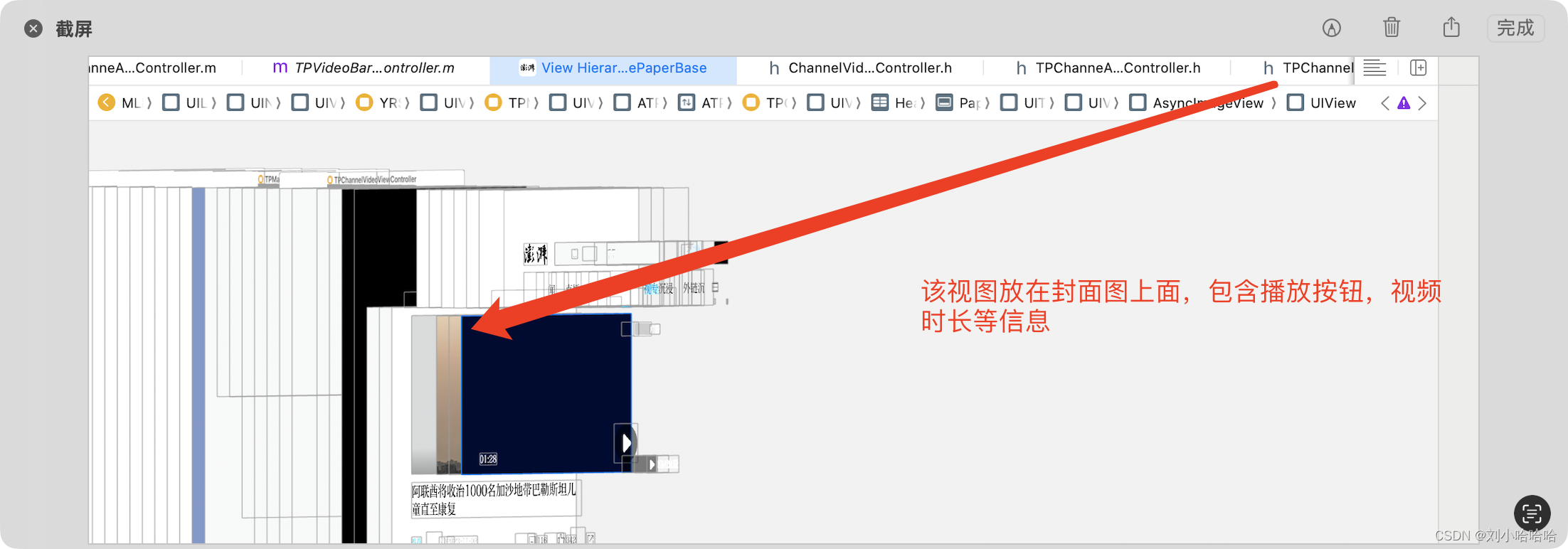1568x549 pixels.
Task: Click the live text scan icon
Action: (1532, 513)
